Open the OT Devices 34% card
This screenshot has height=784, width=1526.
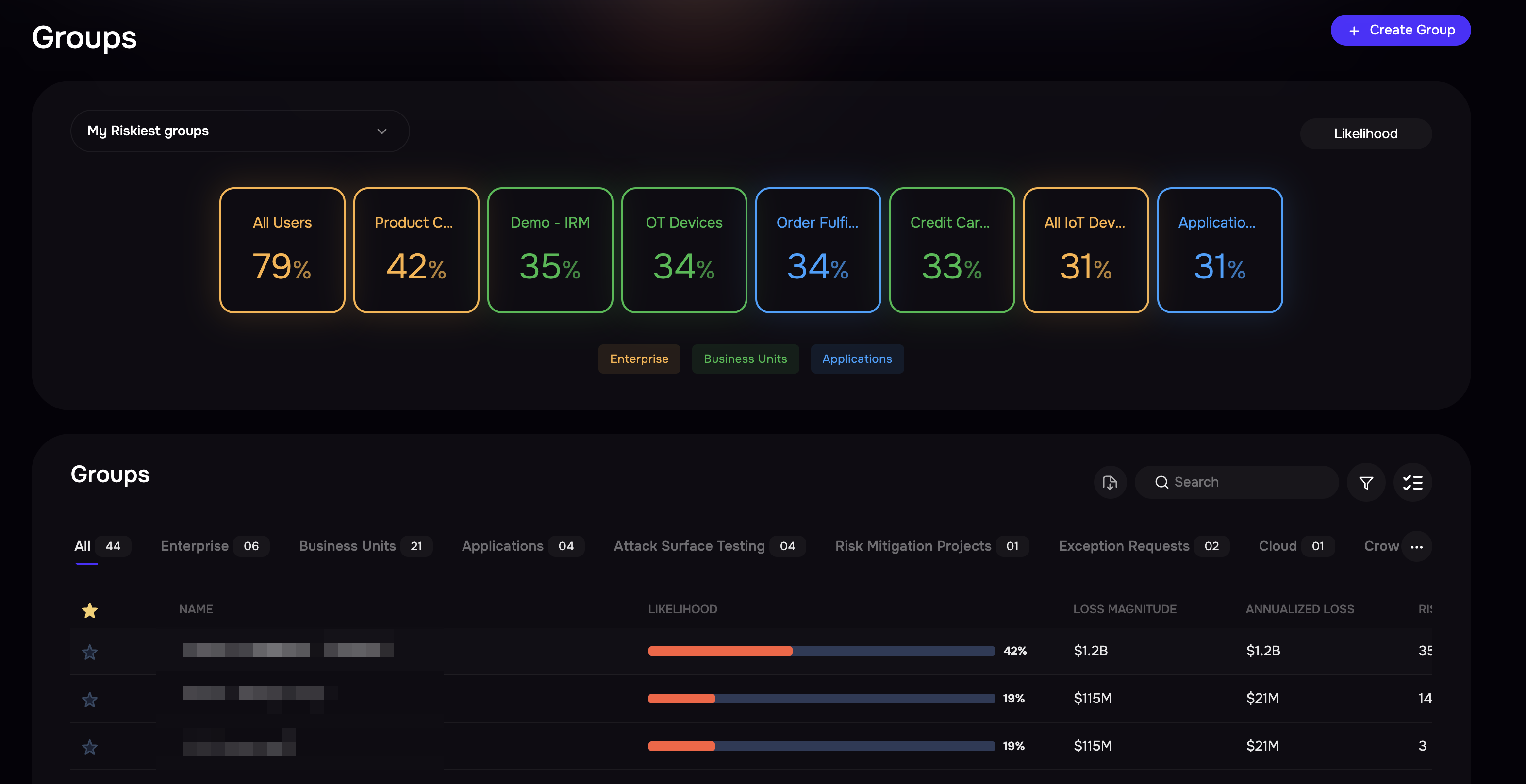pos(683,250)
